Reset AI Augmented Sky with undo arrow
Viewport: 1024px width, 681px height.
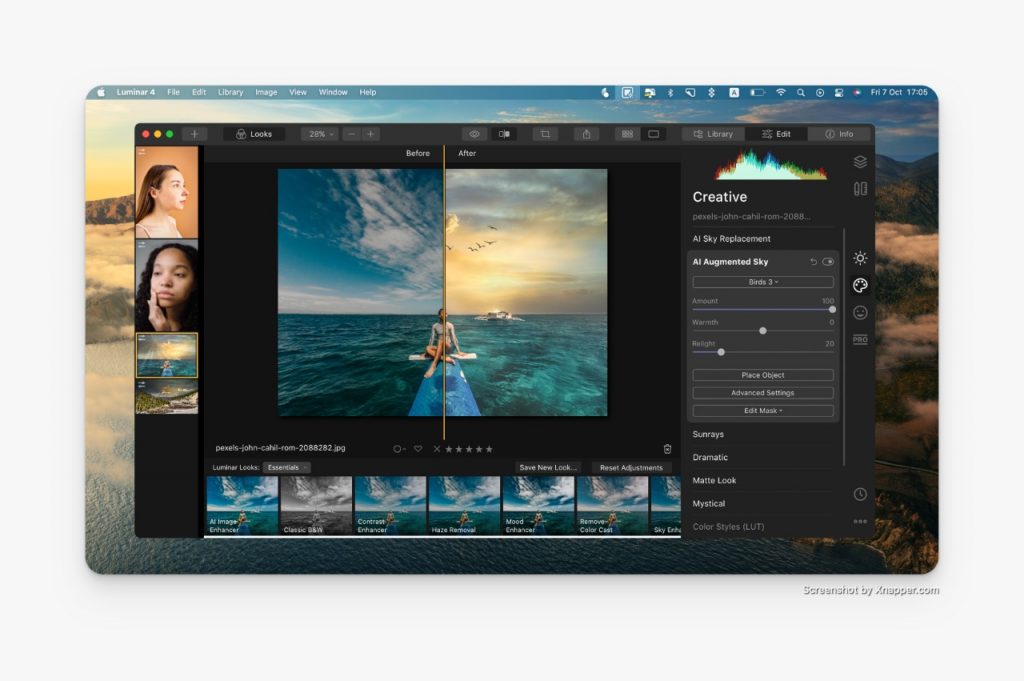point(813,262)
